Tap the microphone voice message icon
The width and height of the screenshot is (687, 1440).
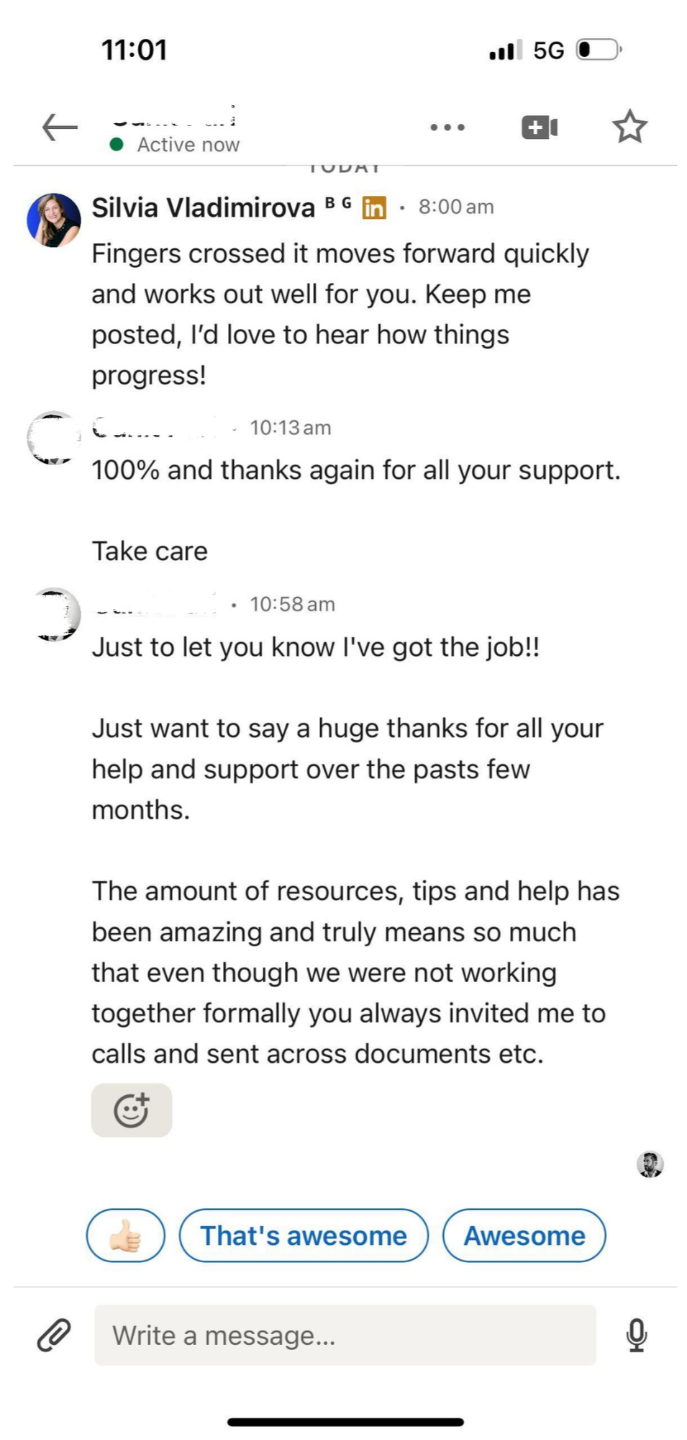coord(636,1335)
